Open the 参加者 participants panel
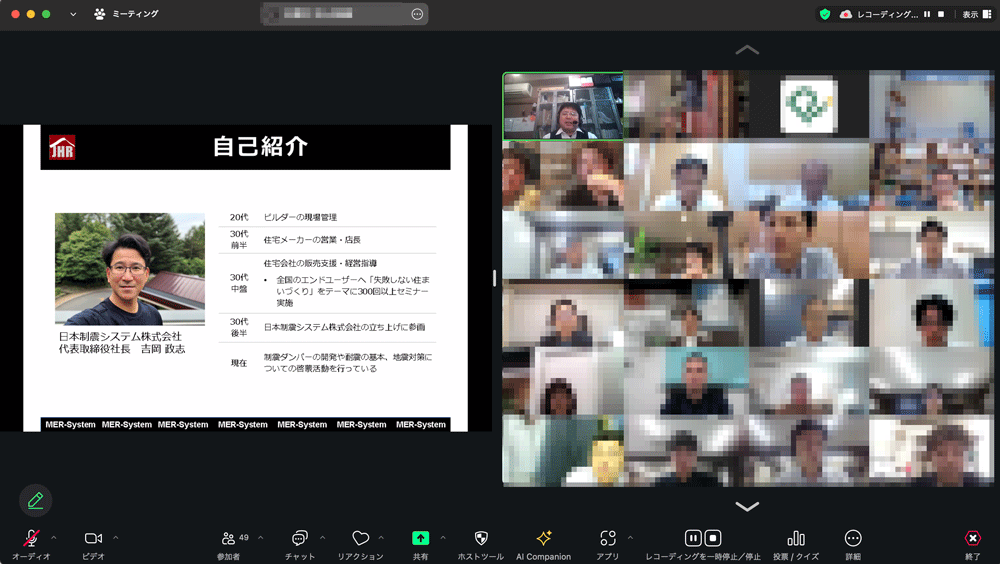The height and width of the screenshot is (564, 1000). click(x=232, y=538)
